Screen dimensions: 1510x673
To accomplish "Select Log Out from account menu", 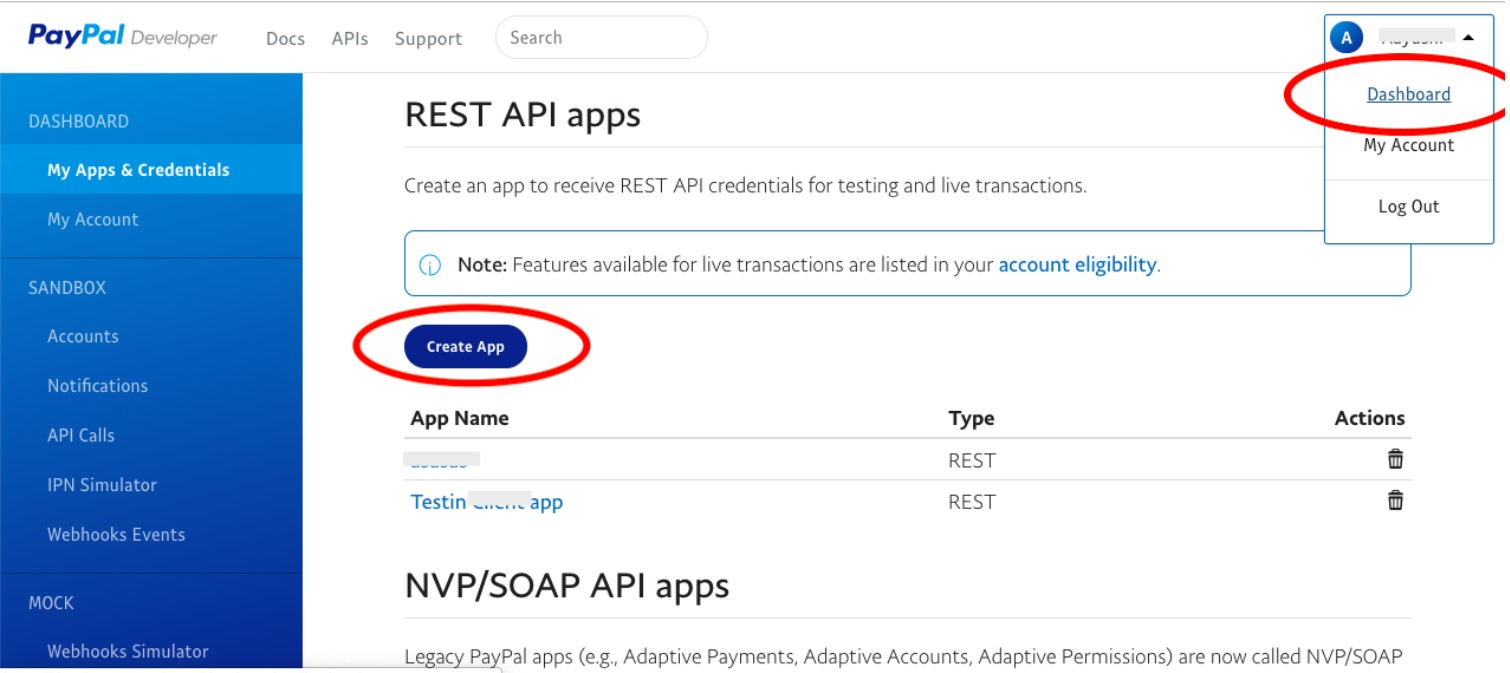I will (1408, 206).
